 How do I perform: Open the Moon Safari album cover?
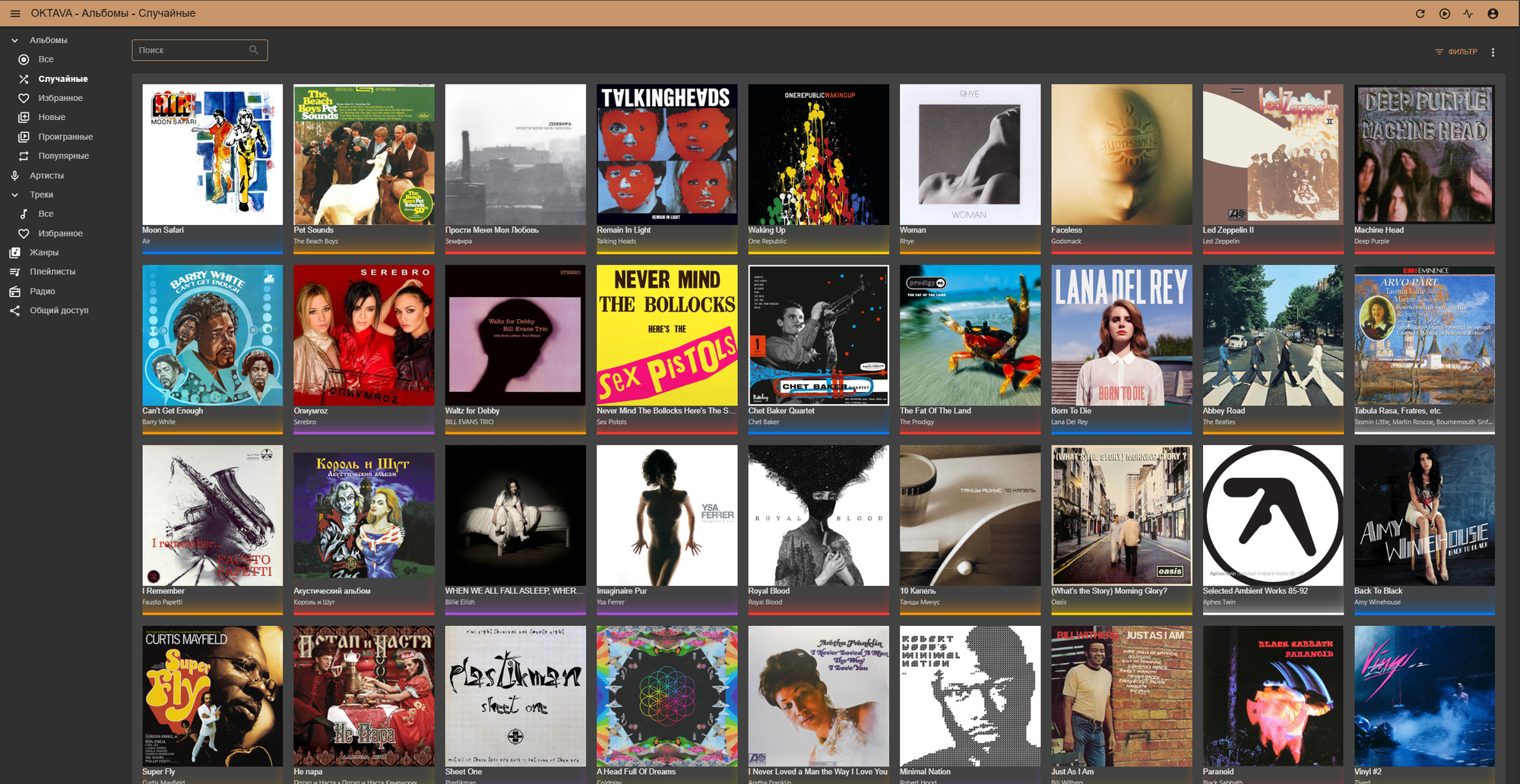[x=213, y=154]
